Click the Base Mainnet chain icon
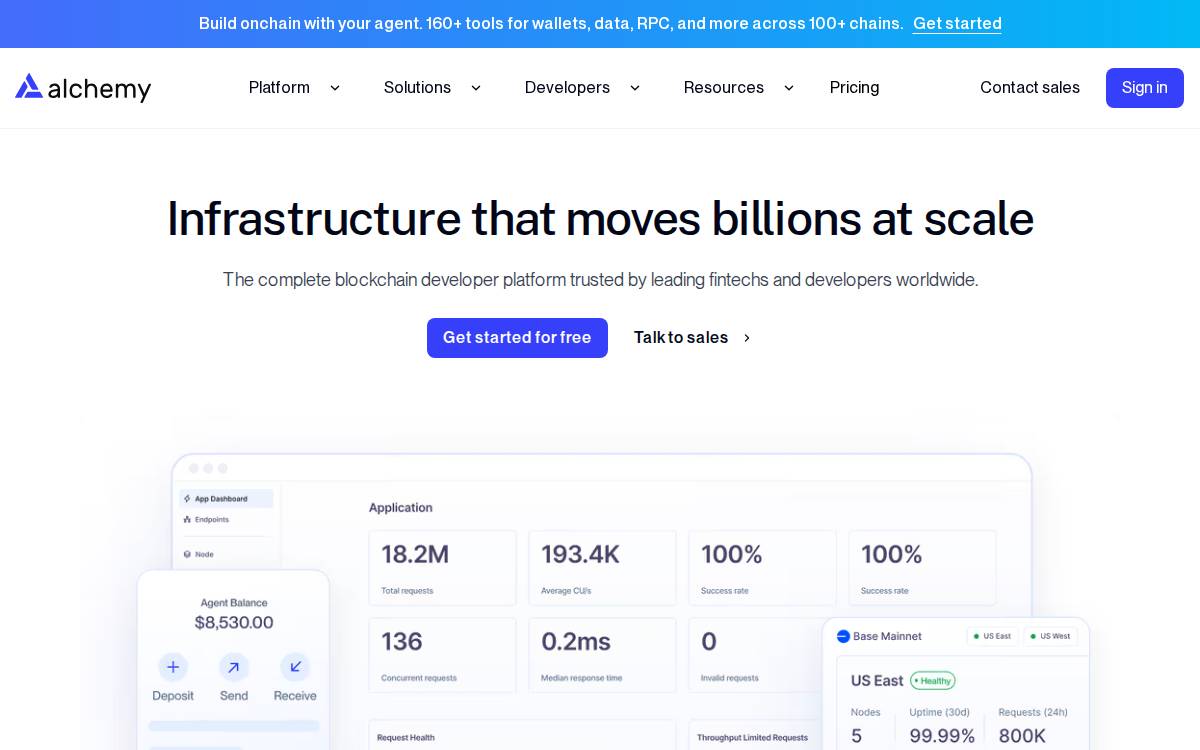 click(x=843, y=636)
